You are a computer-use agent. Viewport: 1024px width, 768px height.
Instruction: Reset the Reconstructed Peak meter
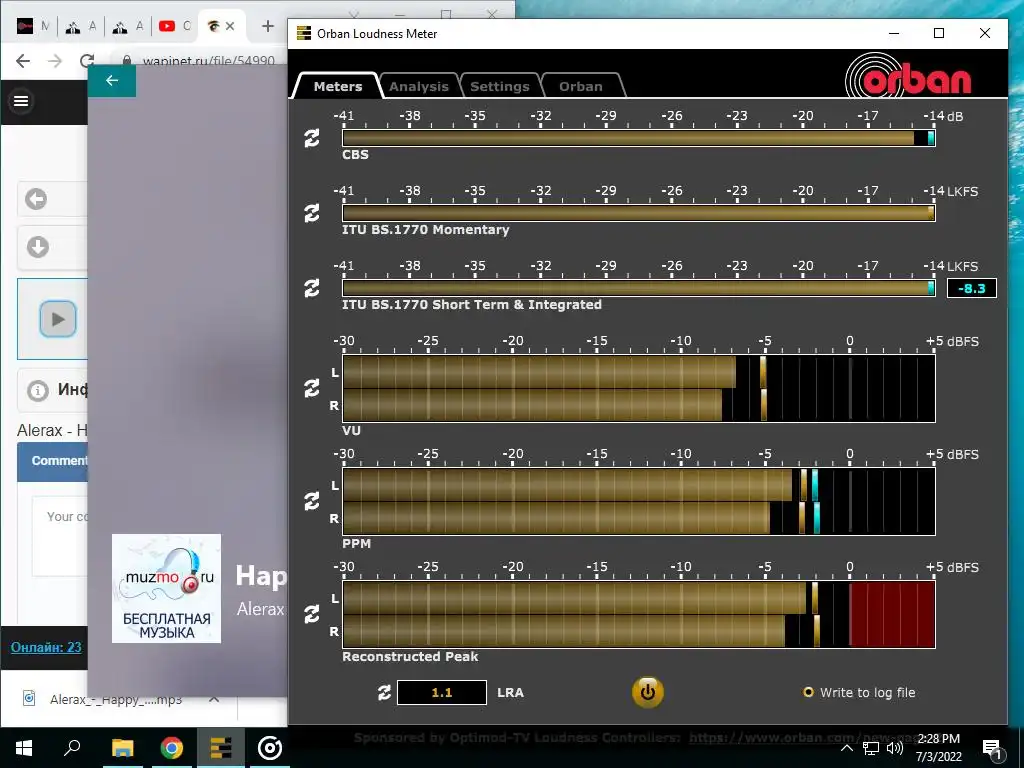[x=312, y=614]
